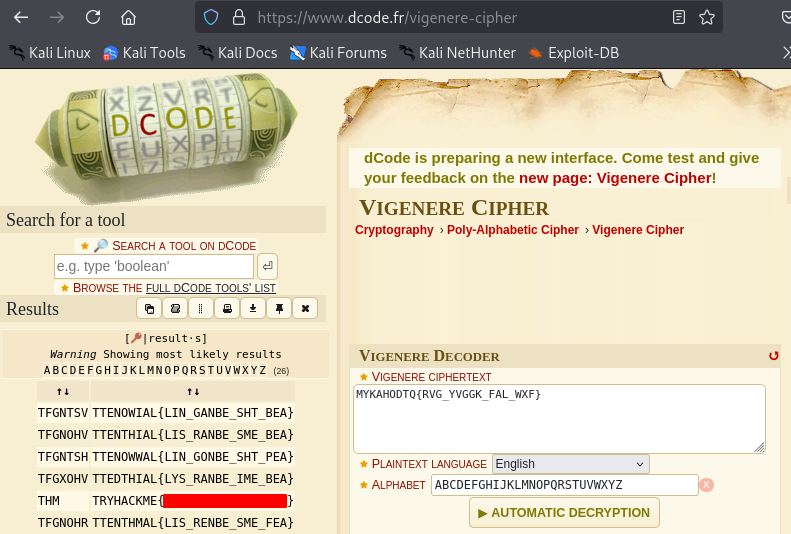Open the Kali Tools bookmark
This screenshot has height=534, width=791.
click(144, 53)
